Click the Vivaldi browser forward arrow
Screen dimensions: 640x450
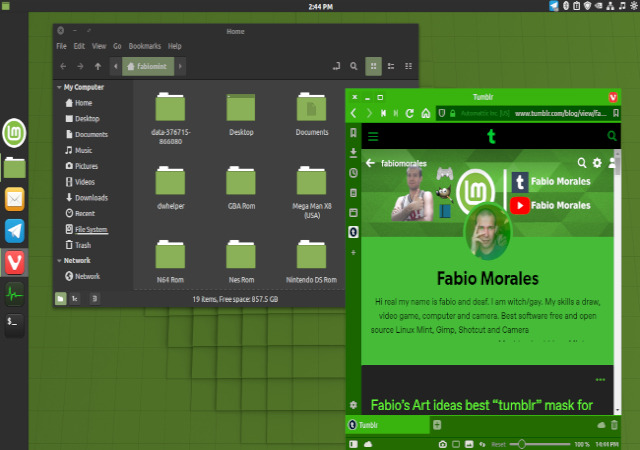(x=369, y=113)
